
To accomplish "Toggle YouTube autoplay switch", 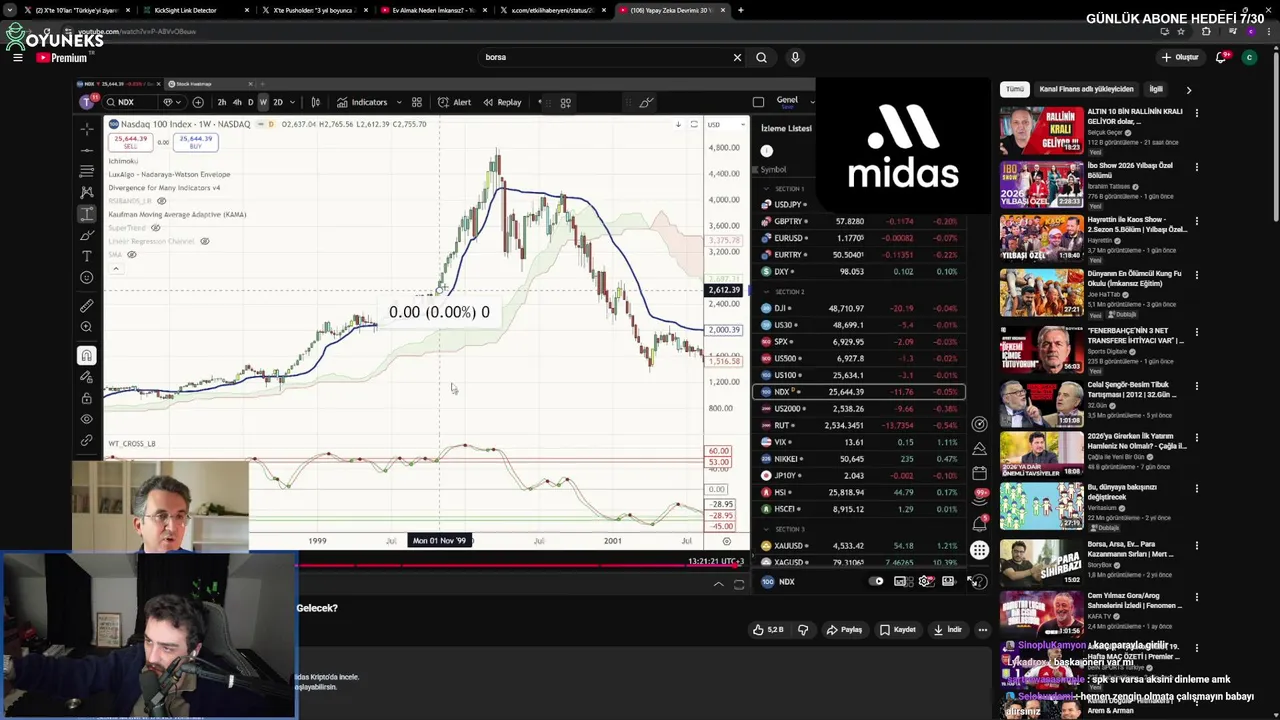I will pos(876,581).
